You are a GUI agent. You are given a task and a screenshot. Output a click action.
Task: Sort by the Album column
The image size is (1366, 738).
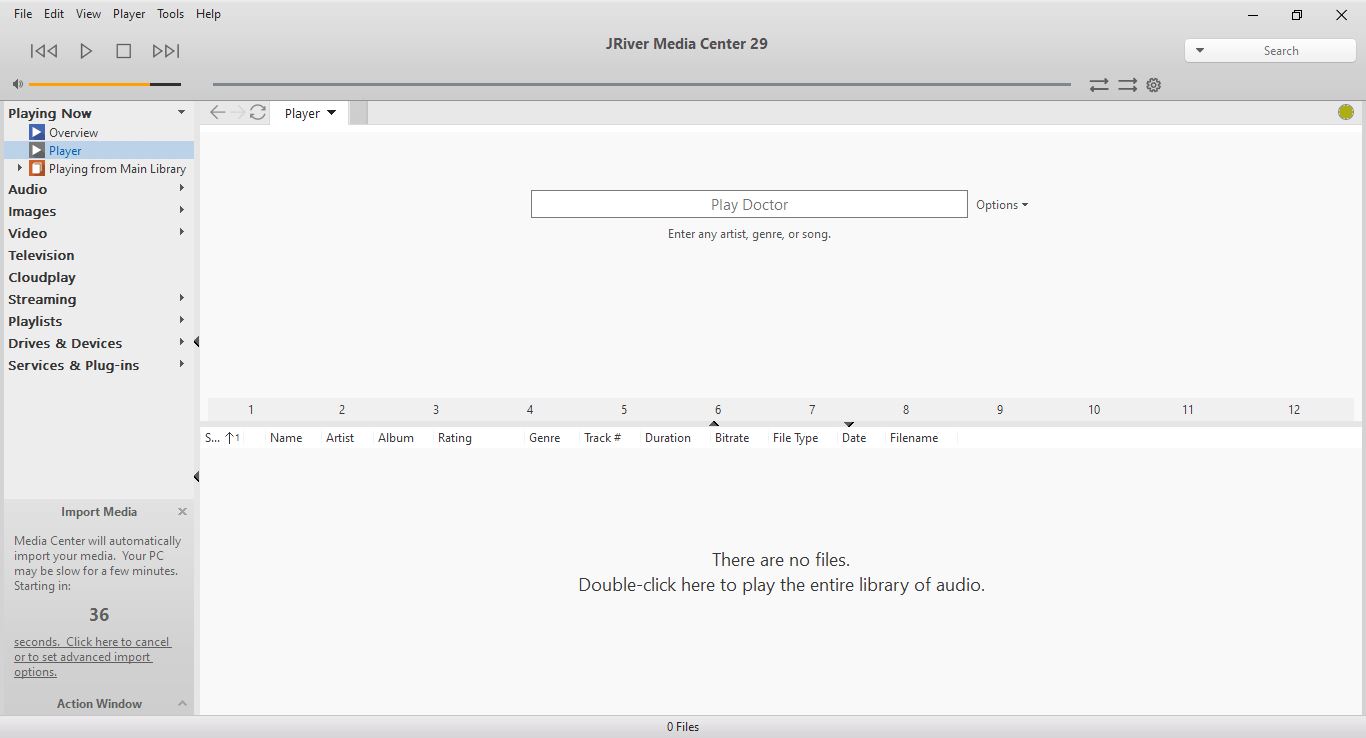pyautogui.click(x=396, y=438)
